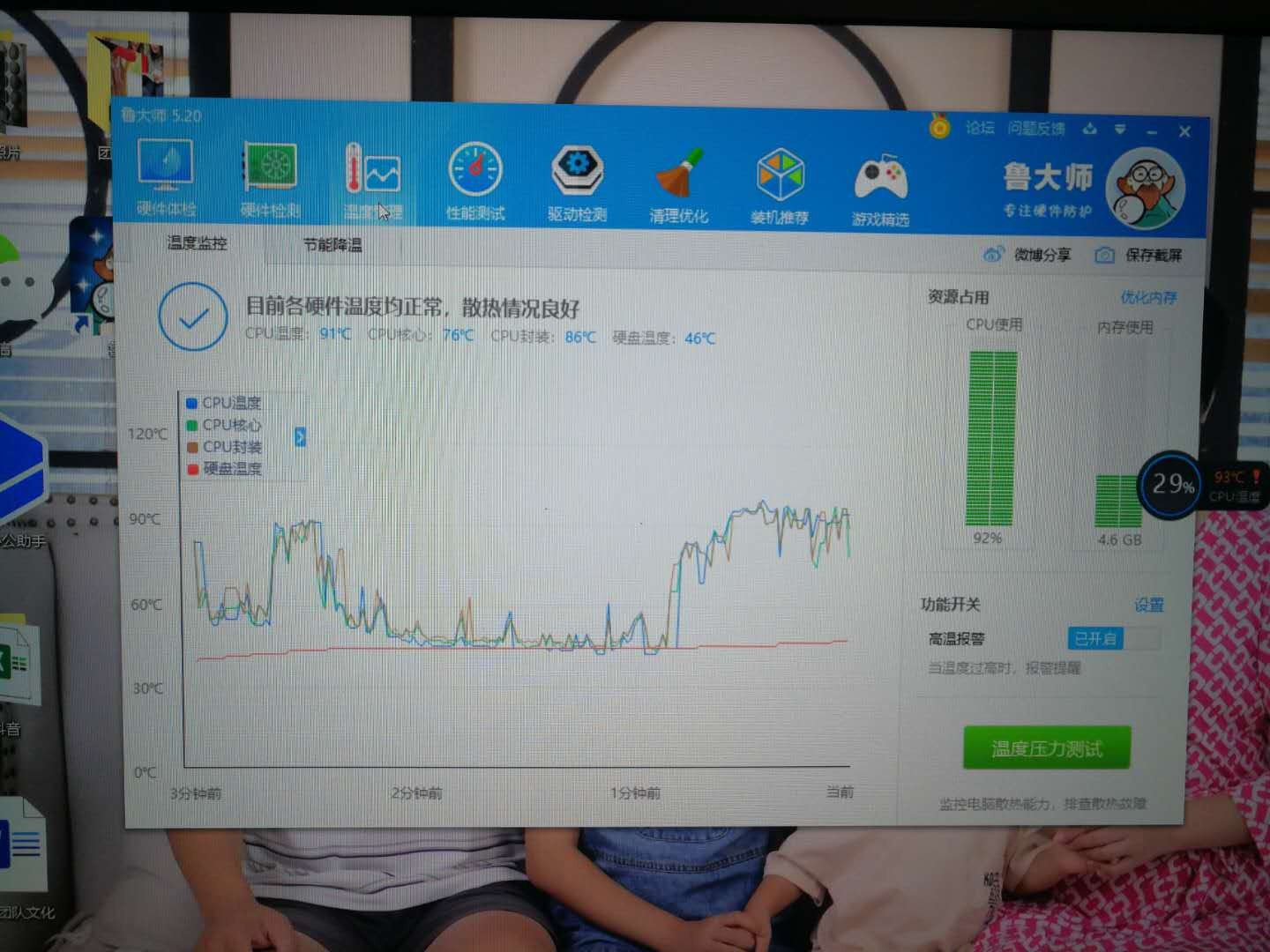Viewport: 1270px width, 952px height.
Task: Click the 内存使用 4.6 GB bar
Action: 1118,502
